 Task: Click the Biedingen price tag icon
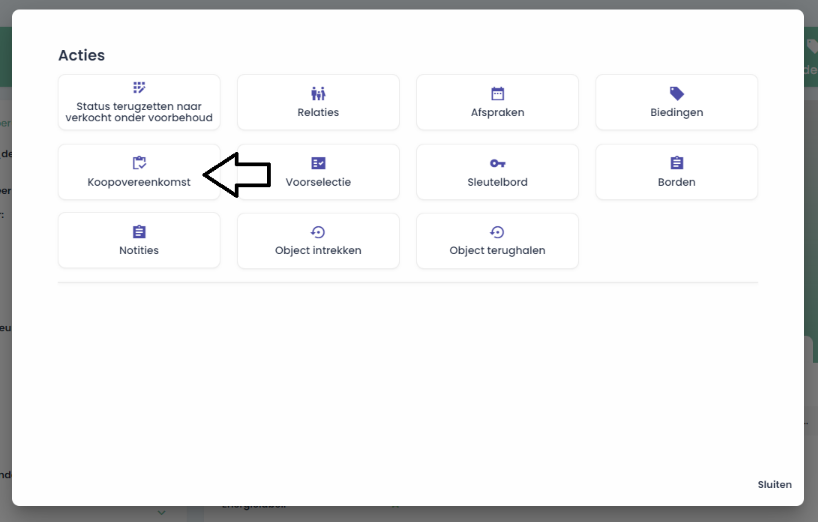coord(677,94)
